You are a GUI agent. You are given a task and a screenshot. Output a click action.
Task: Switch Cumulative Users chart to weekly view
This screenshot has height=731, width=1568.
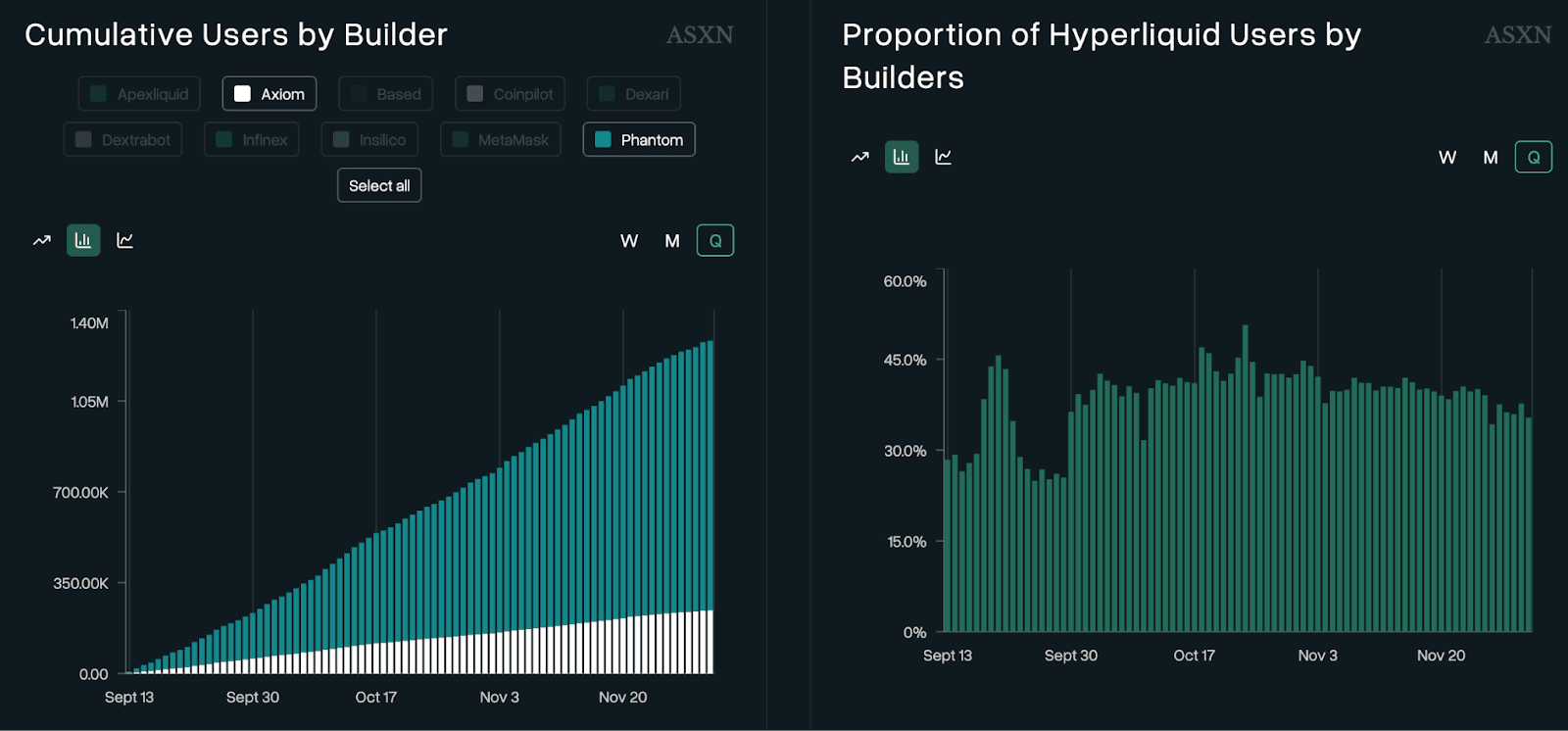(629, 241)
